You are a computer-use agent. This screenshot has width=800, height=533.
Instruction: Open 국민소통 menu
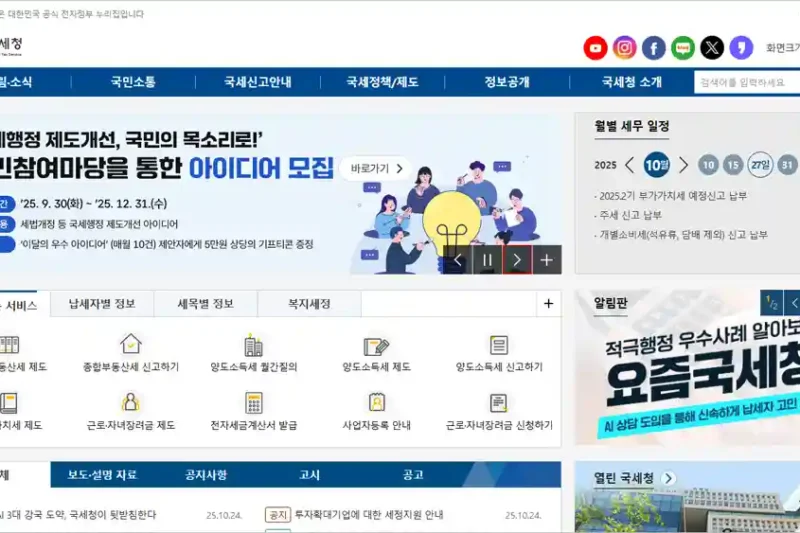point(133,82)
